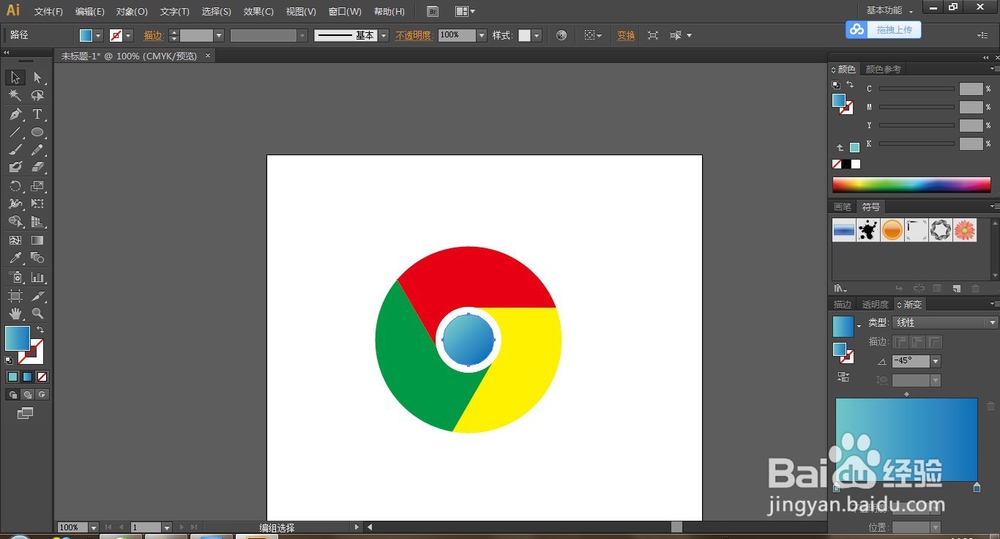Click the 描边 stroke link in control bar
The width and height of the screenshot is (1000, 539).
pyautogui.click(x=153, y=36)
